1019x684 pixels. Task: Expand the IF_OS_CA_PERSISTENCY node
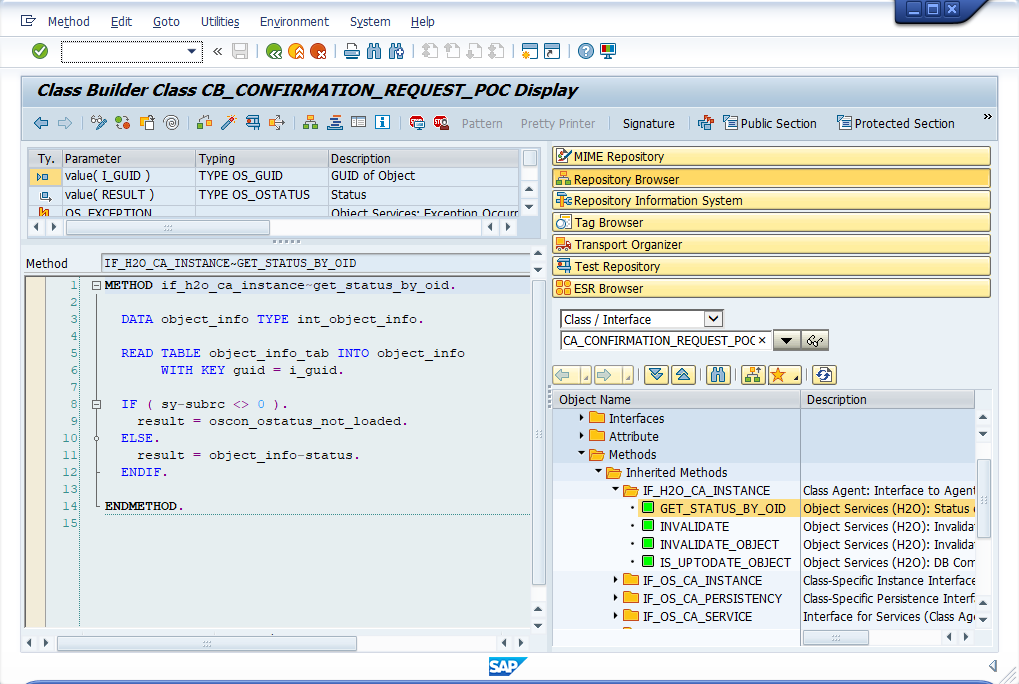[615, 598]
